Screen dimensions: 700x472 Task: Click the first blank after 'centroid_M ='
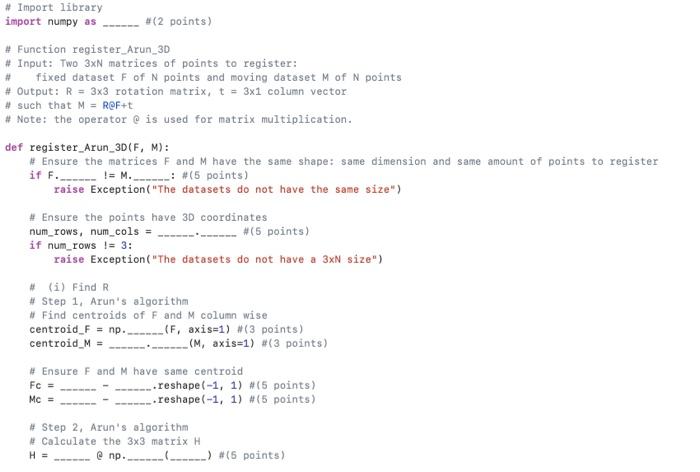coord(127,343)
